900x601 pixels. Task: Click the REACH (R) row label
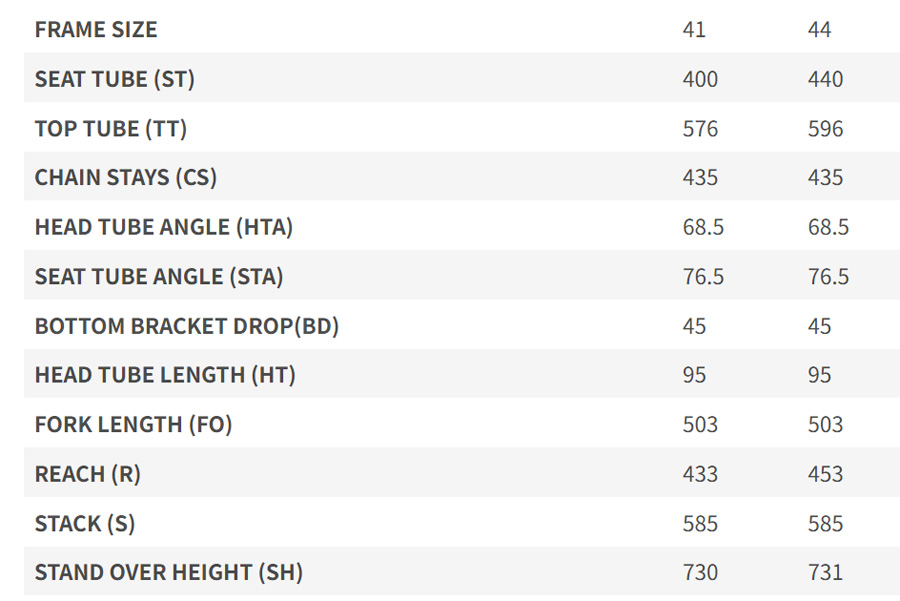(88, 474)
